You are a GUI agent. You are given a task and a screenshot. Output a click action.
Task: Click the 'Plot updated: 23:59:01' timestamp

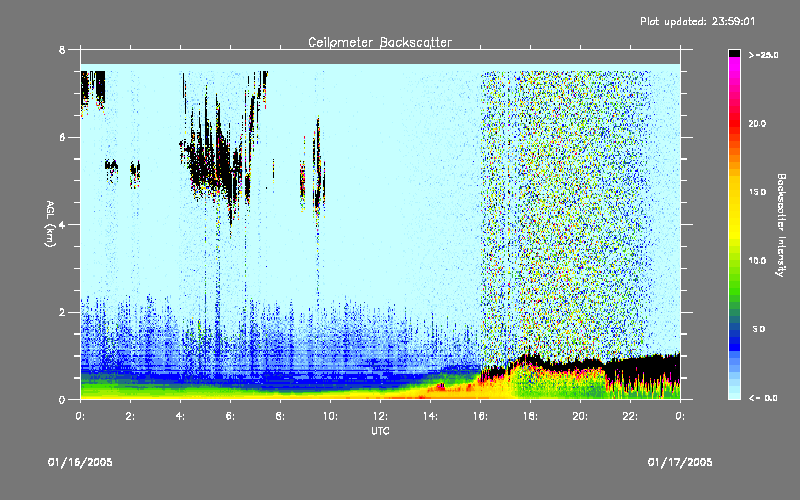click(697, 21)
